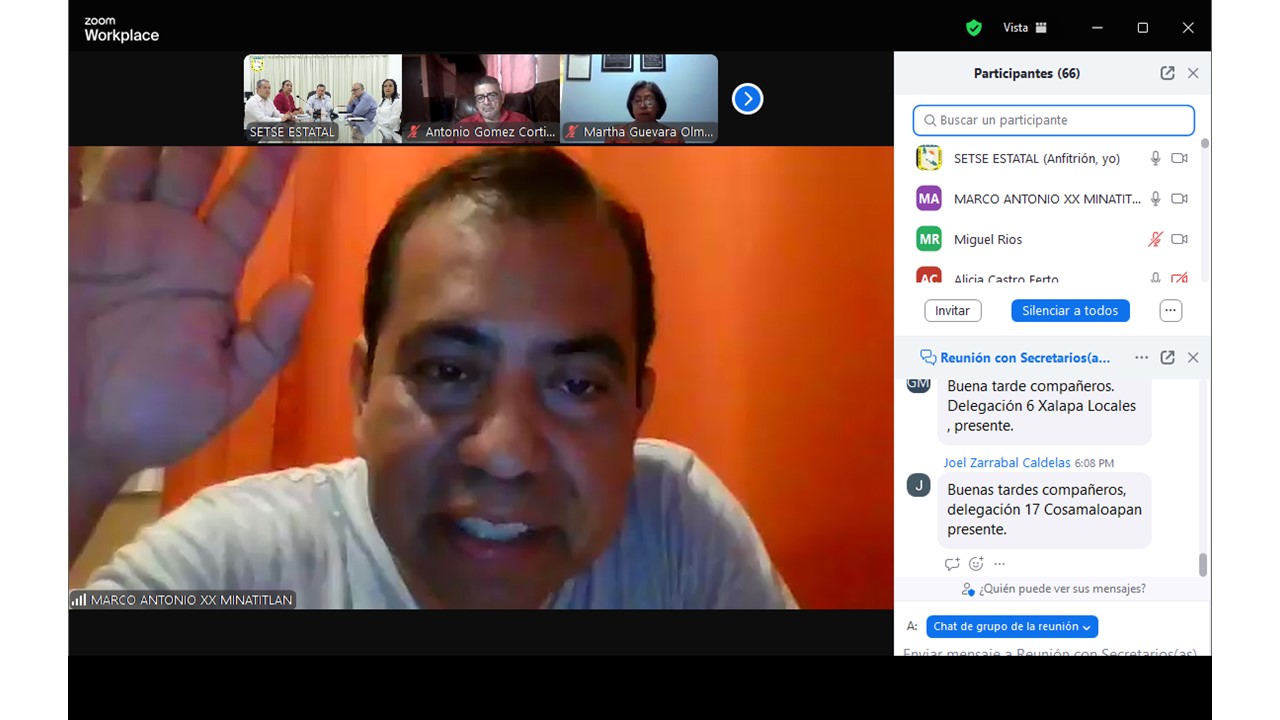Expand Chat de grupo de la reunión dropdown
This screenshot has width=1280, height=720.
point(1012,627)
